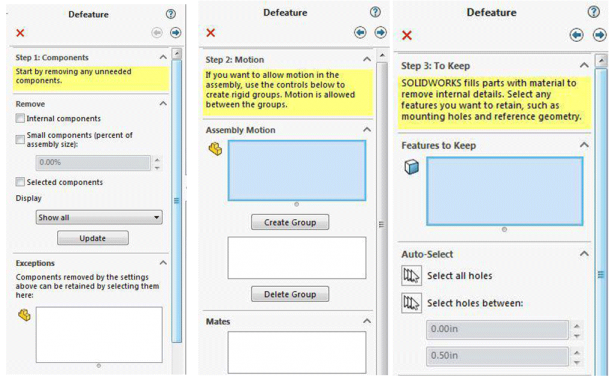The width and height of the screenshot is (615, 377).
Task: Click the Update button
Action: (93, 238)
